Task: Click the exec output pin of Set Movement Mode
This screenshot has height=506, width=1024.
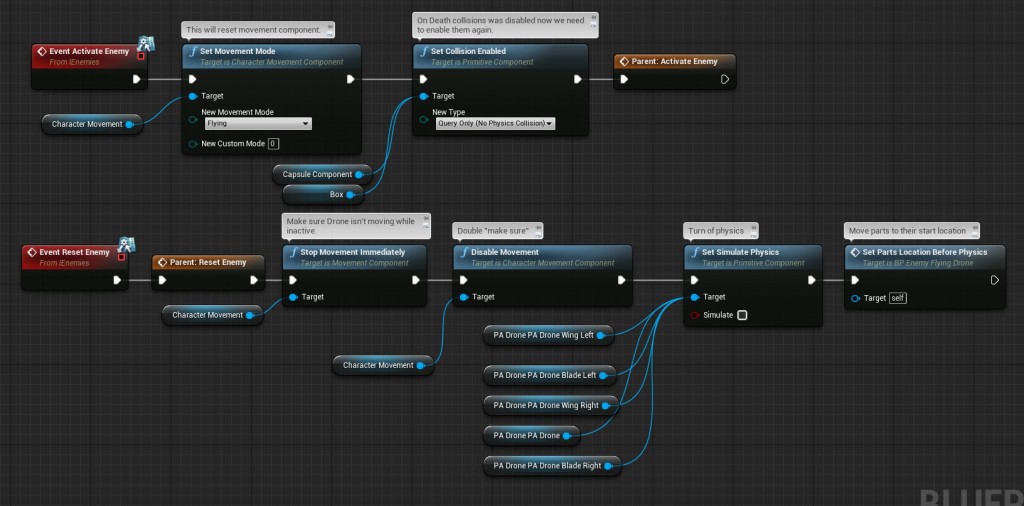Action: coord(351,79)
